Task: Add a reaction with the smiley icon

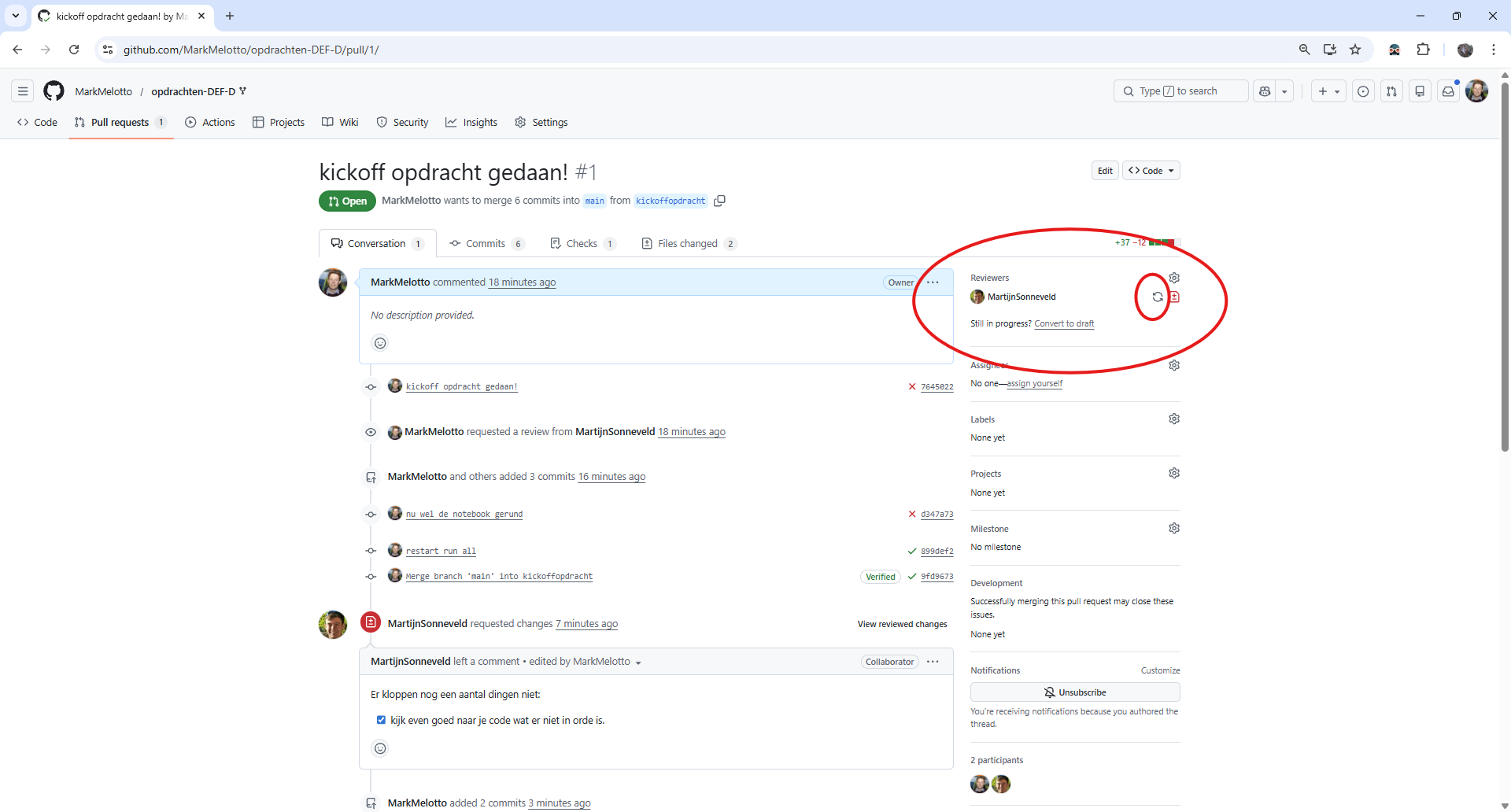Action: coord(380,343)
